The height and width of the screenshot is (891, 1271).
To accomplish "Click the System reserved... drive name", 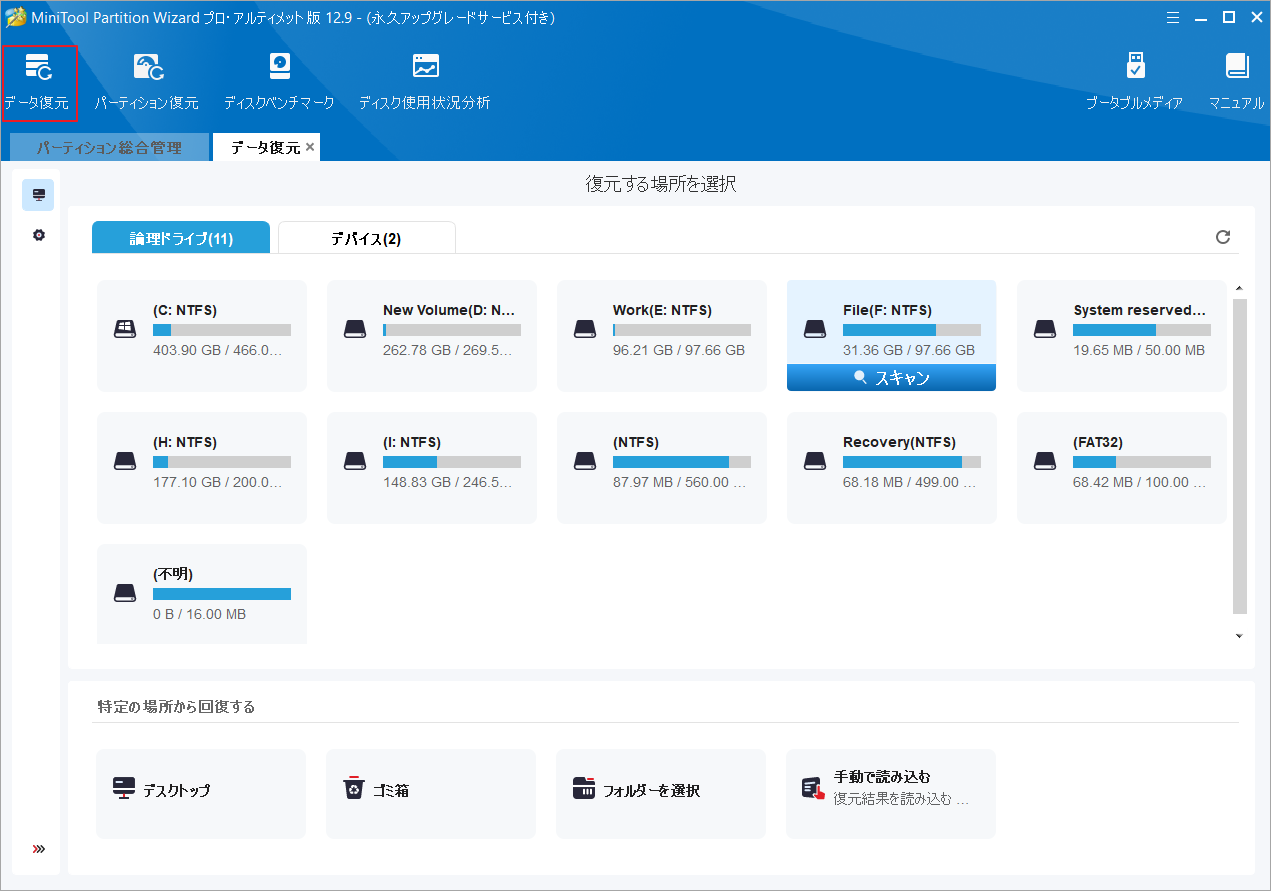I will coord(1139,310).
